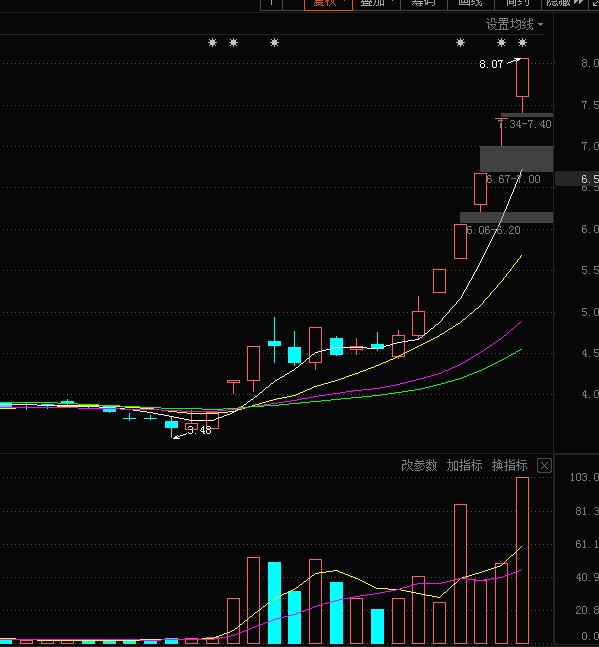Select the 3.48 low price label
599x647 pixels.
pyautogui.click(x=199, y=430)
